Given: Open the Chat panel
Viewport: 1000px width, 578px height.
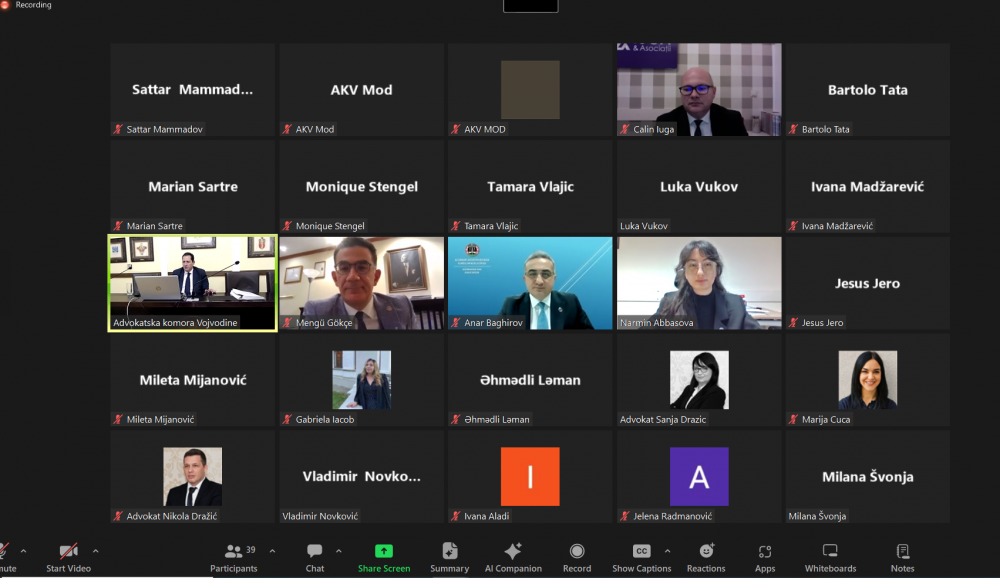Looking at the screenshot, I should pyautogui.click(x=315, y=556).
